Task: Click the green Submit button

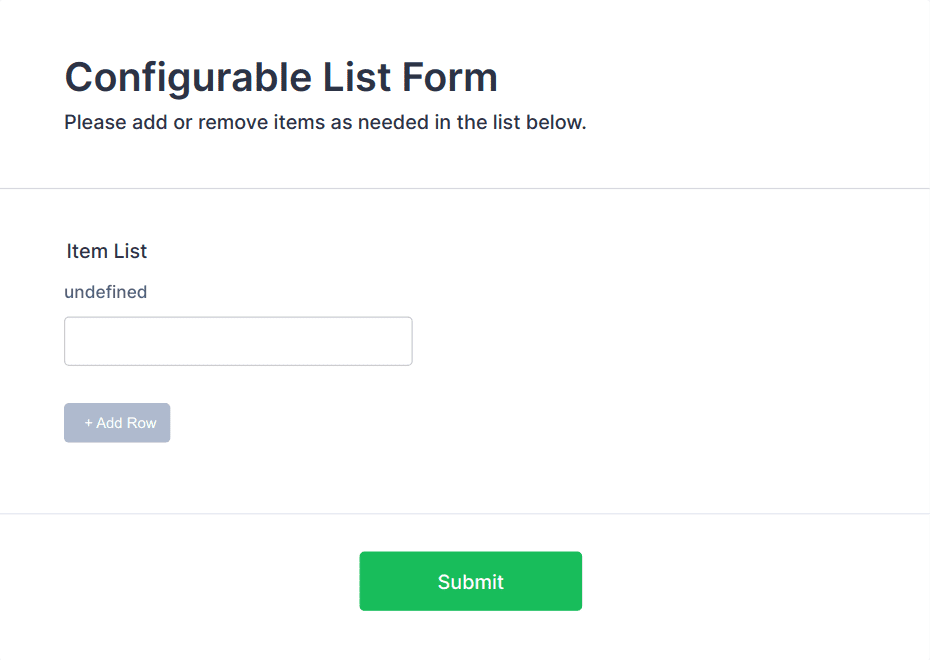Action: [470, 581]
